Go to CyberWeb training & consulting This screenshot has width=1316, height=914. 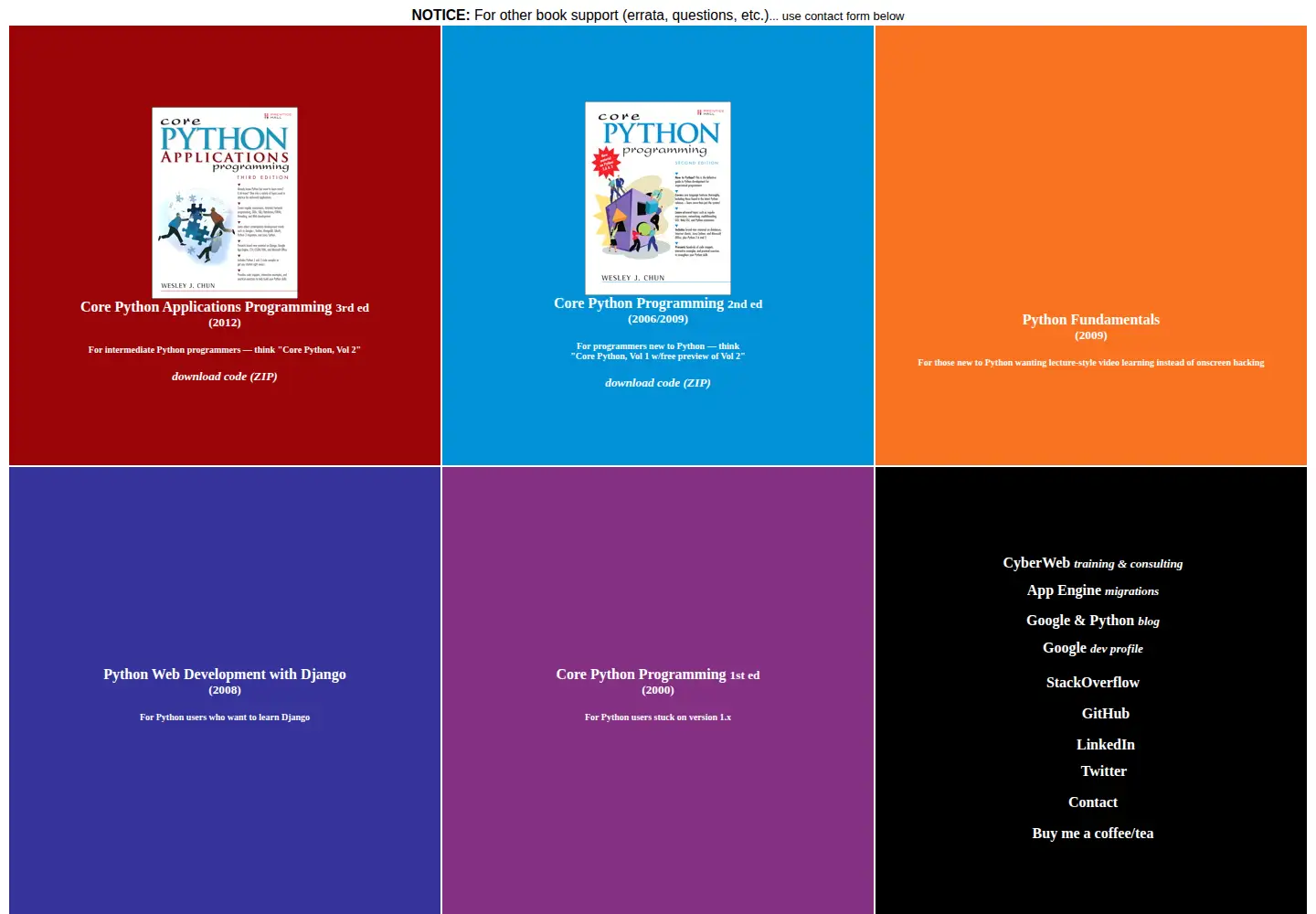click(x=1093, y=563)
